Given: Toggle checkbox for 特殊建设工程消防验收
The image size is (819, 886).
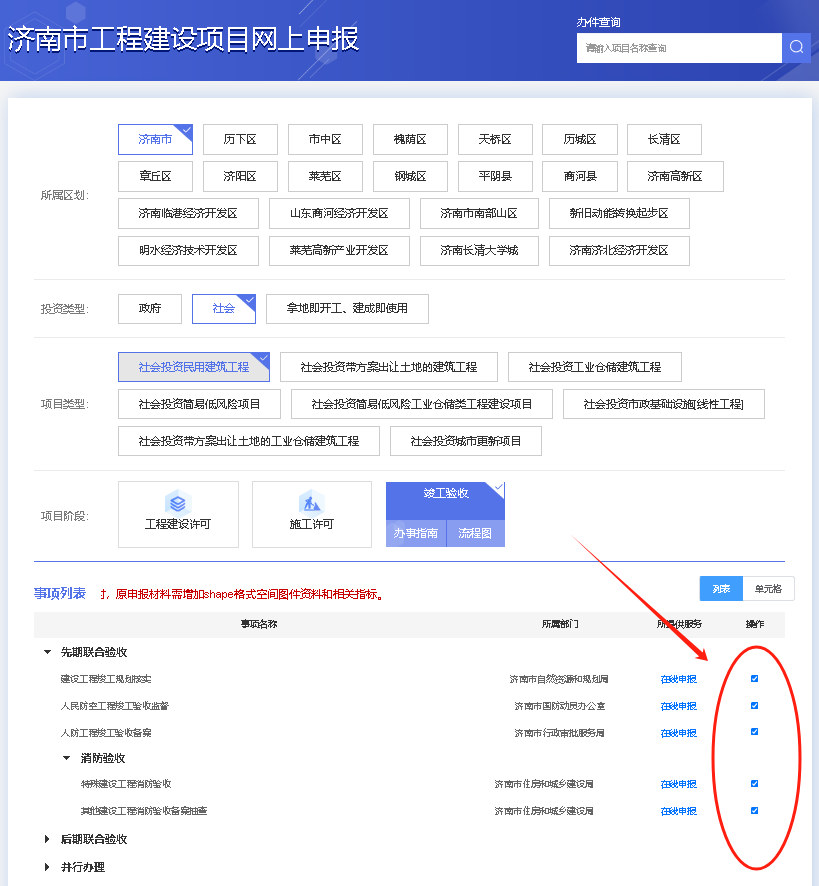Looking at the screenshot, I should pos(754,784).
